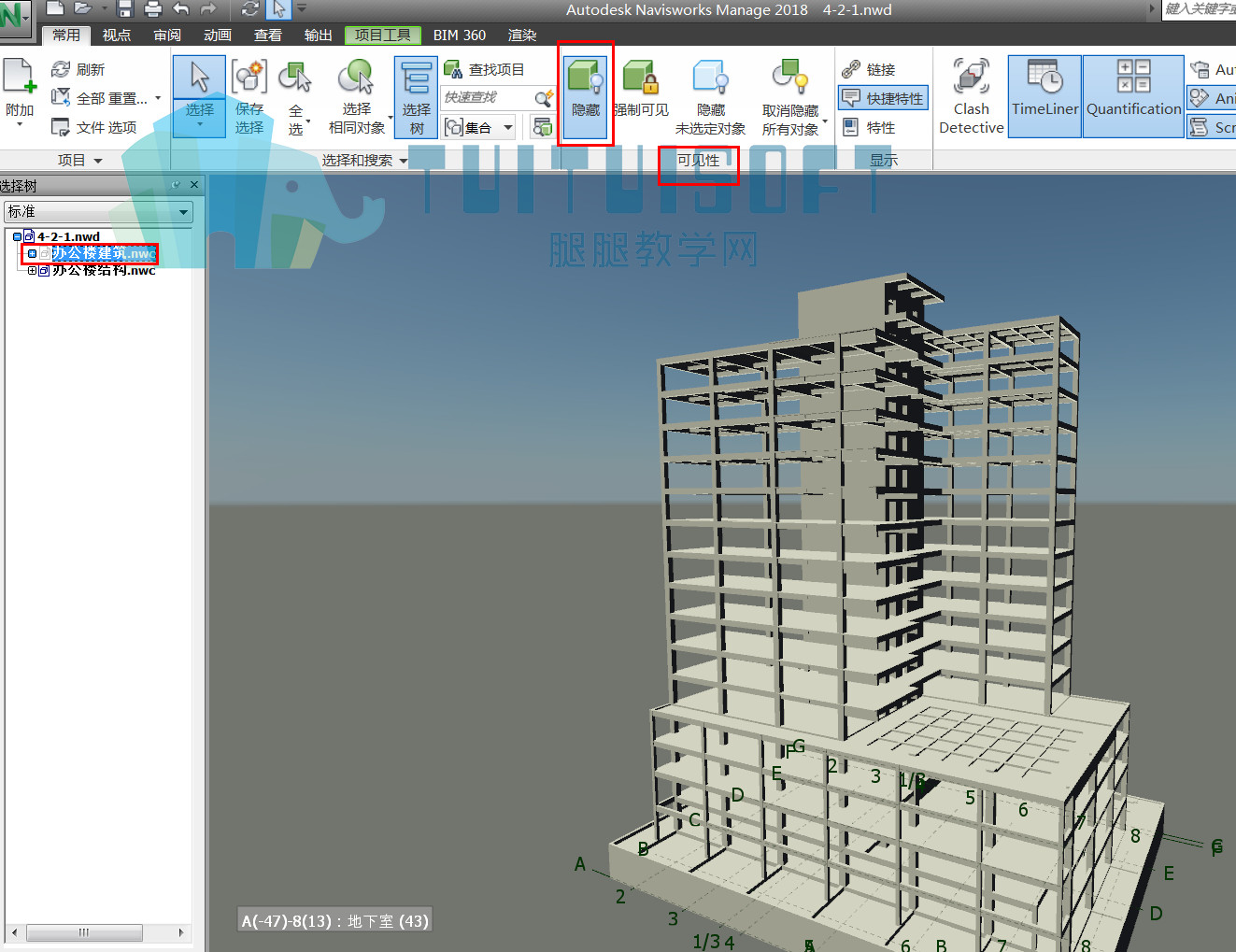The height and width of the screenshot is (952, 1236).
Task: Open file with the folder icon
Action: click(82, 9)
